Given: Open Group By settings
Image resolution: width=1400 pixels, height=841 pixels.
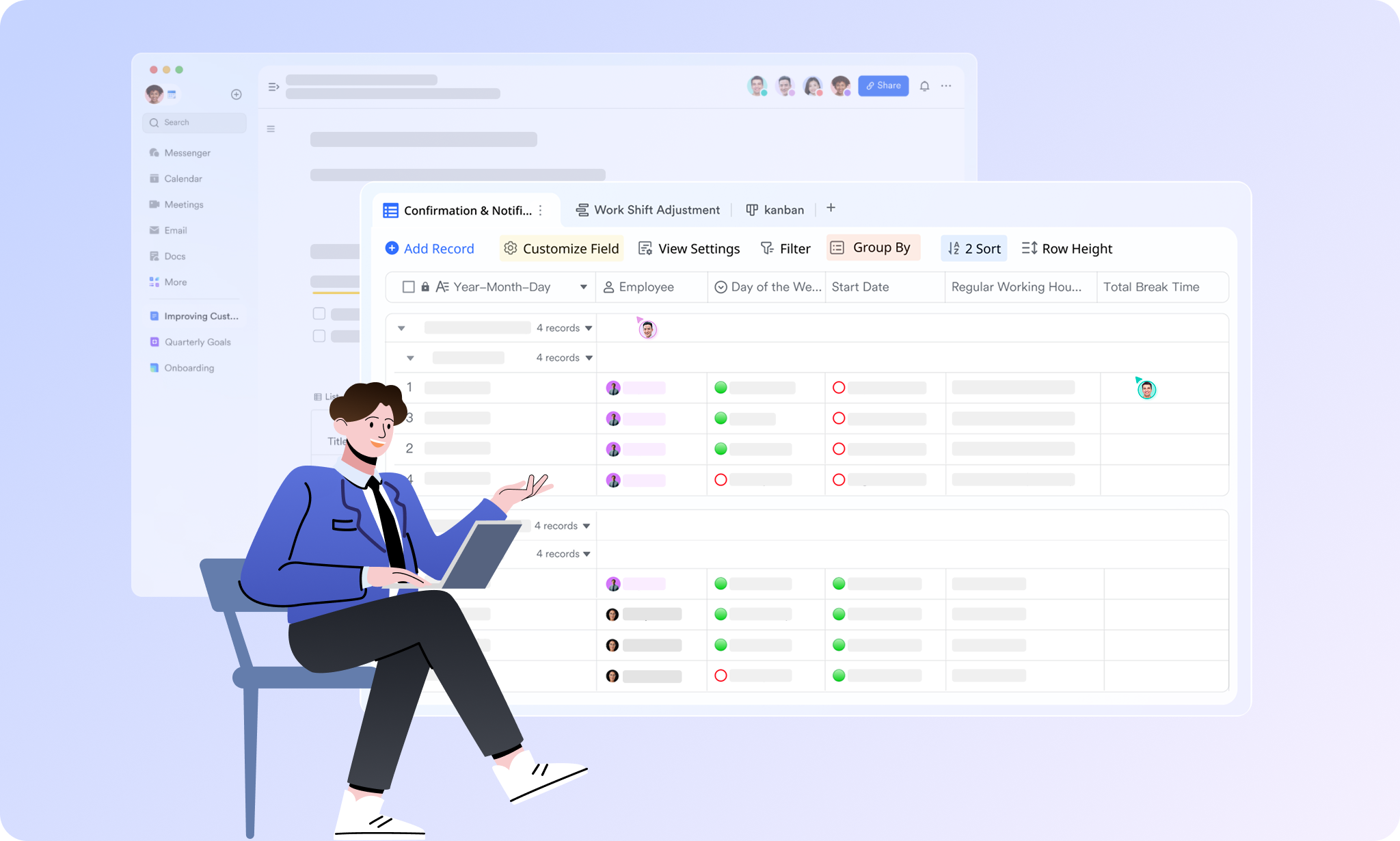Looking at the screenshot, I should click(874, 248).
